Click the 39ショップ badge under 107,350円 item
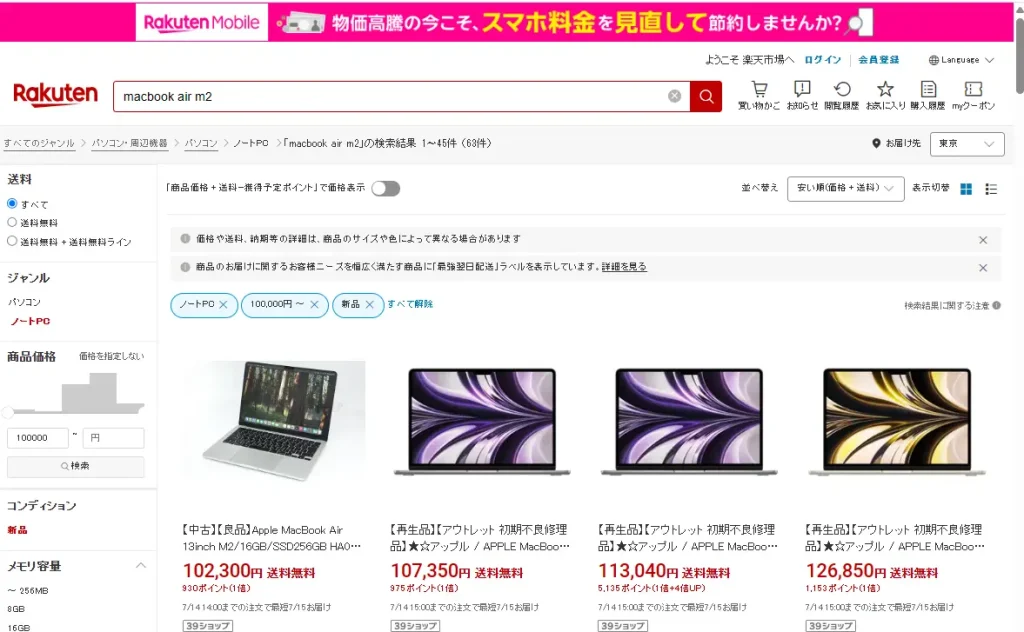The height and width of the screenshot is (632, 1024). (415, 626)
